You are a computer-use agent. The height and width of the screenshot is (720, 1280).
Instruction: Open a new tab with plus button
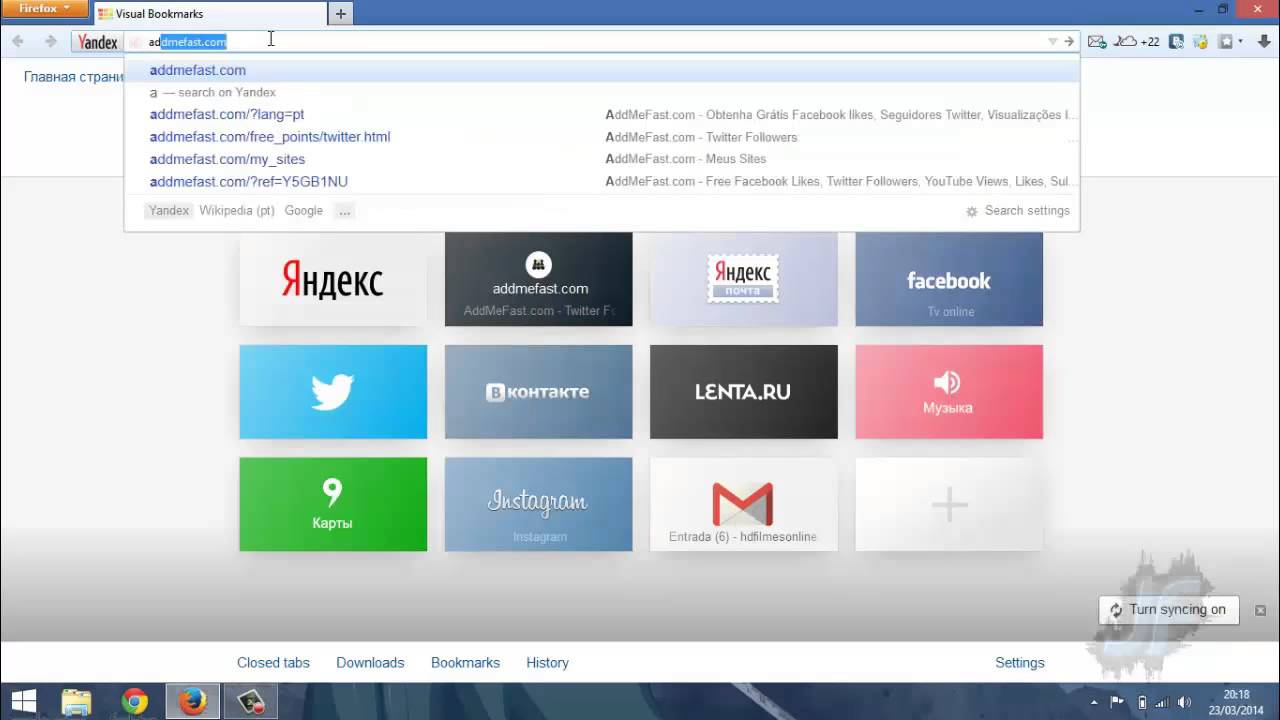coord(341,14)
